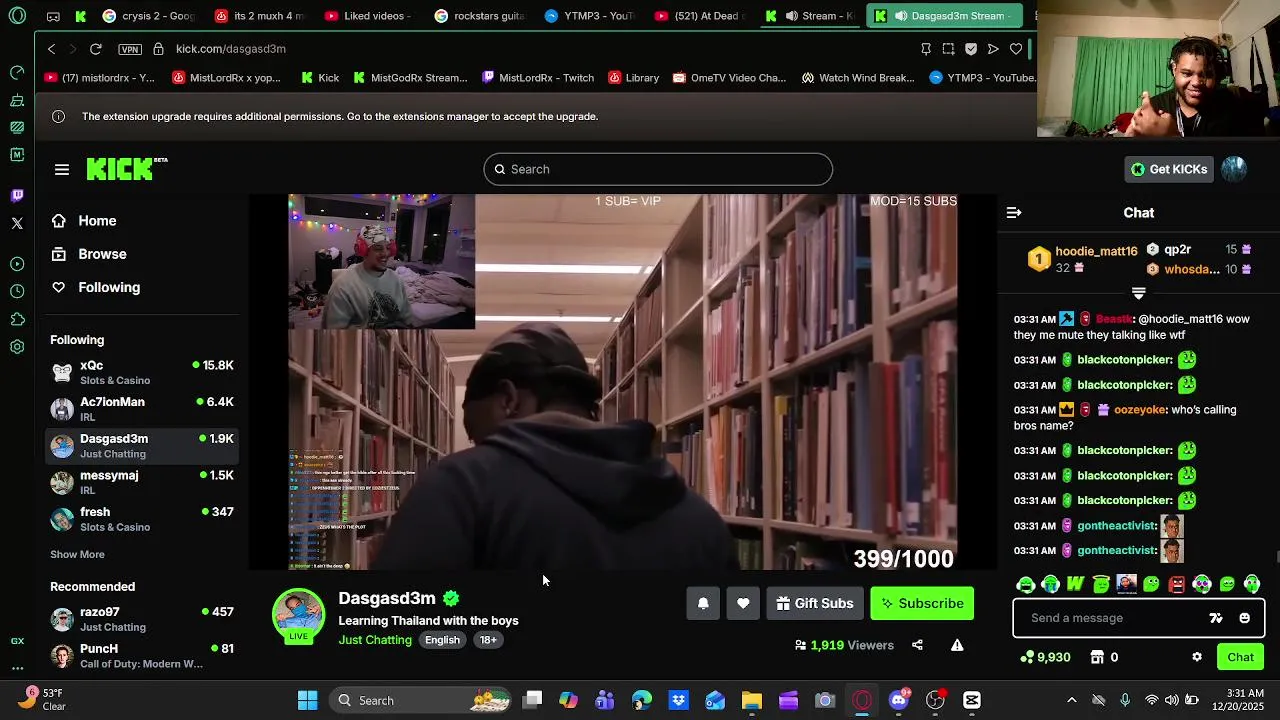Screen dimensions: 1280x720
Task: Open 'MistLordRx - Twitch' bookmark
Action: point(537,78)
